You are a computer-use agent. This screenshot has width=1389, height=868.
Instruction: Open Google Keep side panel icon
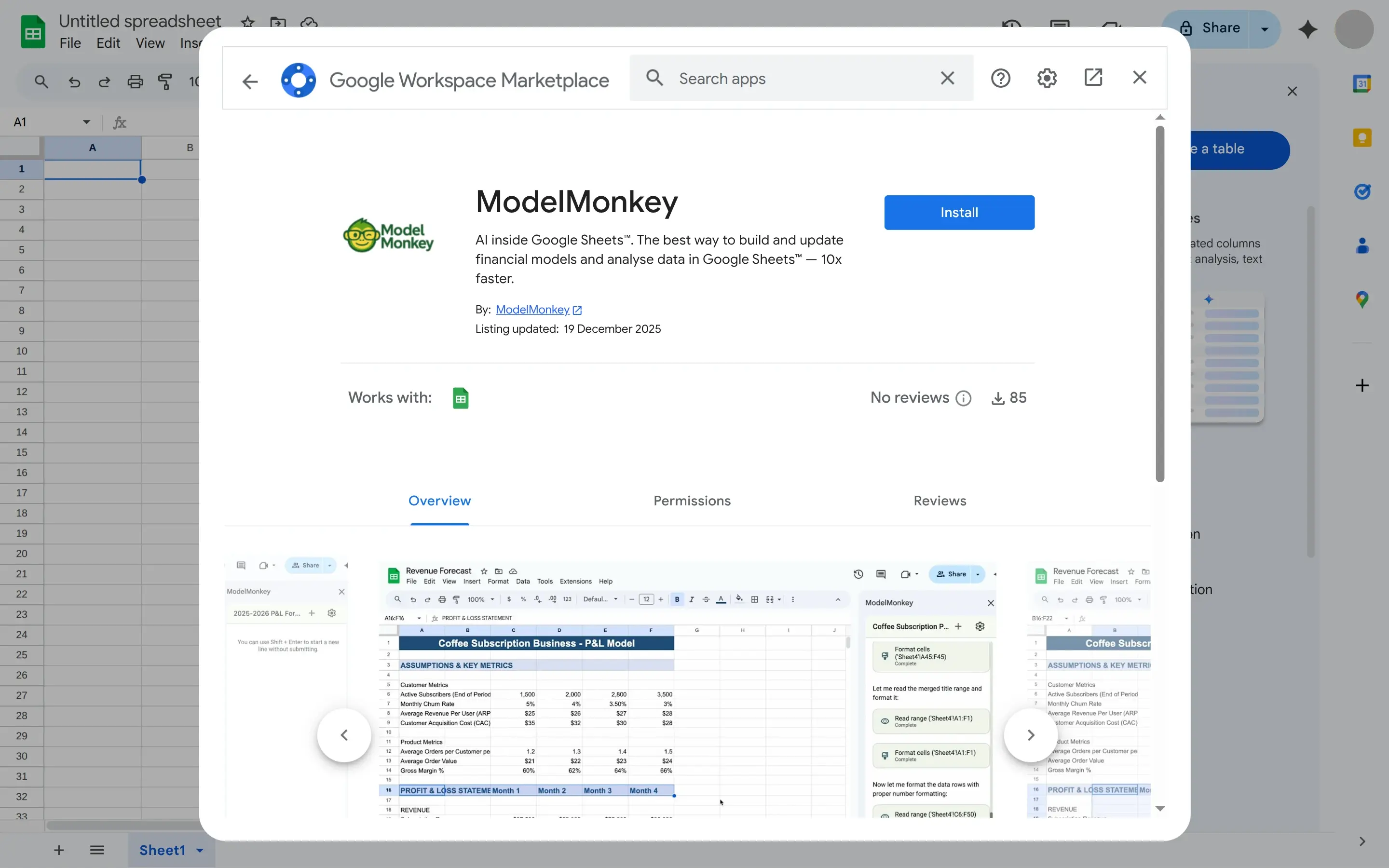1362,138
